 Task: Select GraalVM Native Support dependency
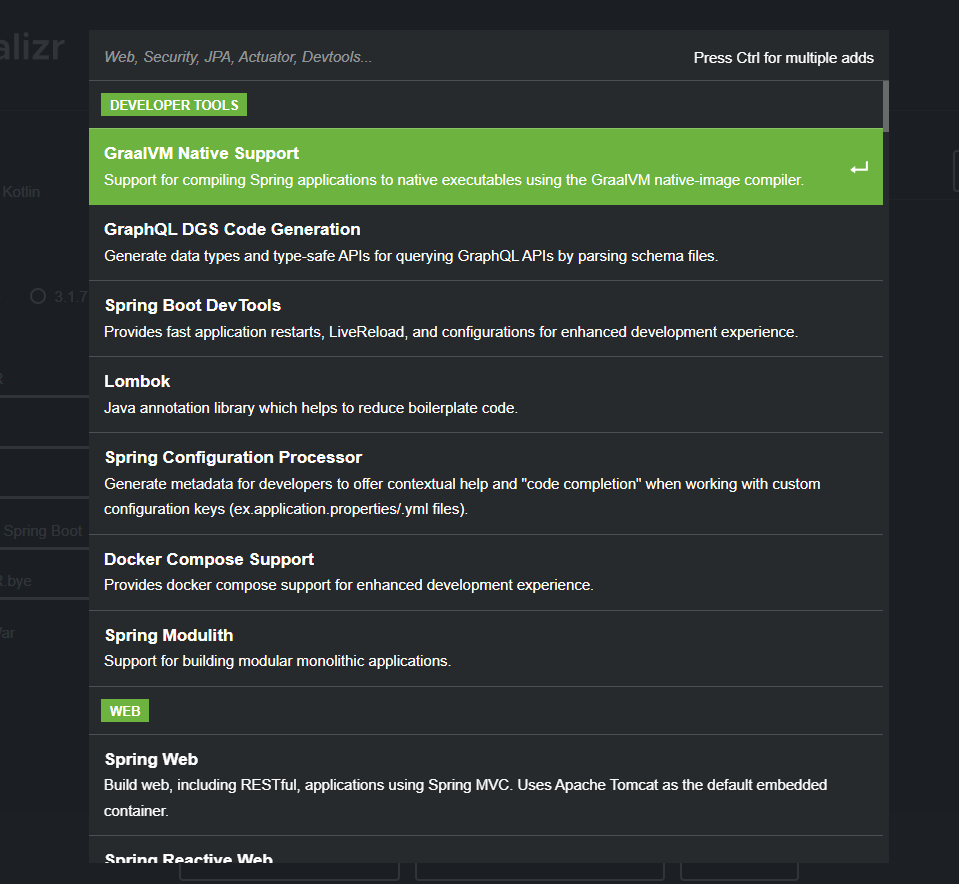click(x=486, y=166)
